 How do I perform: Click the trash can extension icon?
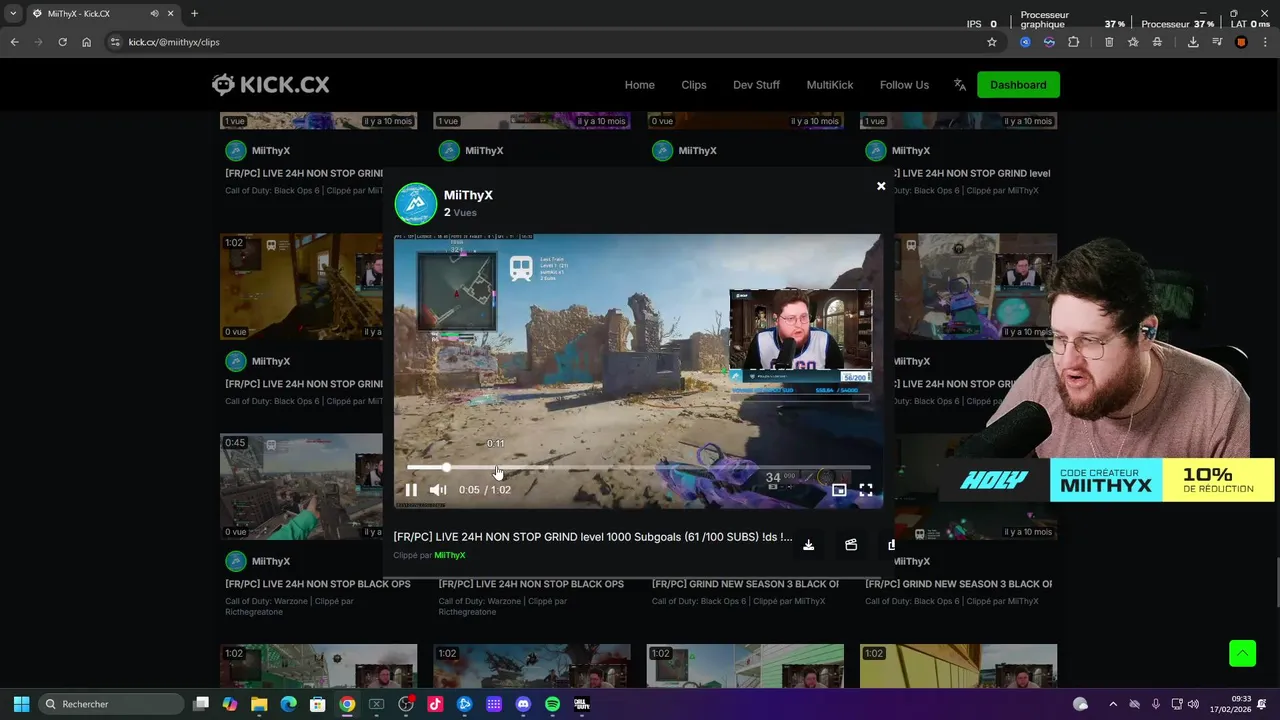1109,42
